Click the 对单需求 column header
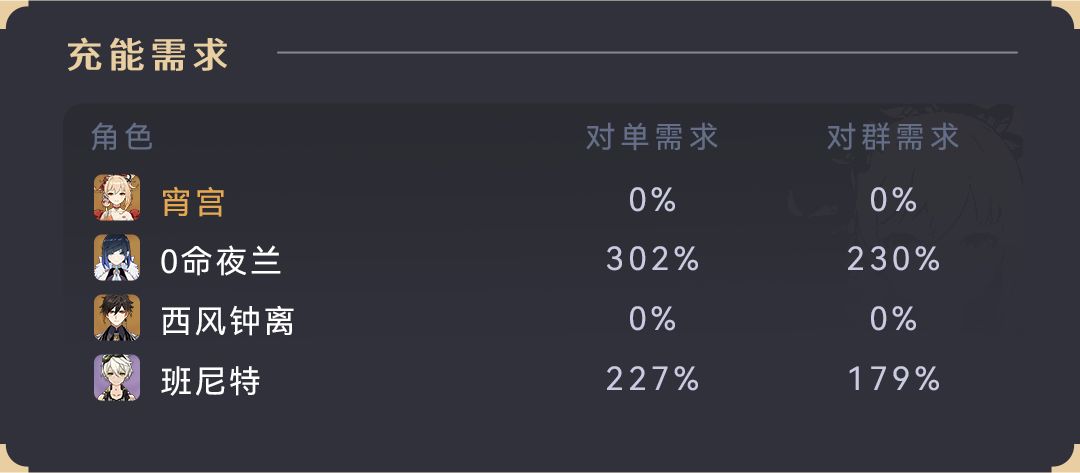This screenshot has height=473, width=1080. pyautogui.click(x=652, y=137)
